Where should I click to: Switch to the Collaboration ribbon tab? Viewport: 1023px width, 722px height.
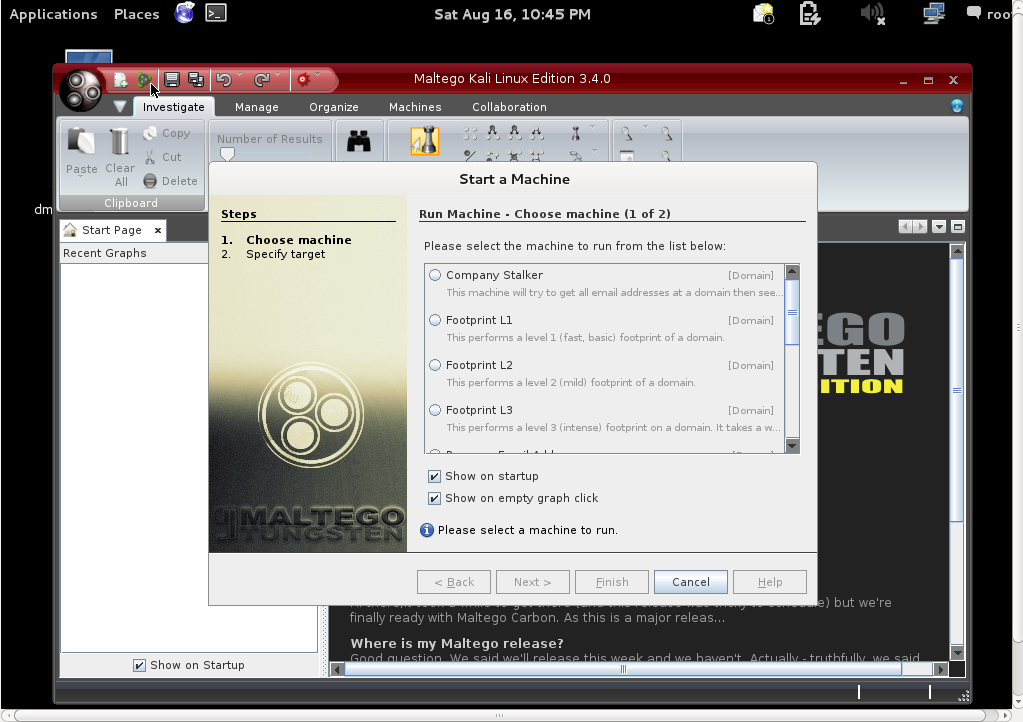509,107
